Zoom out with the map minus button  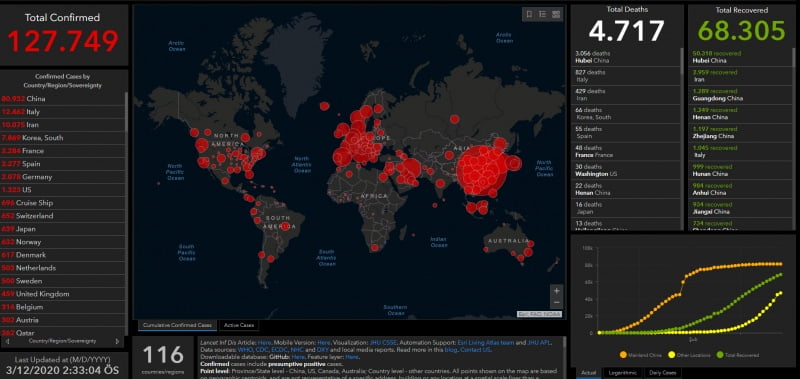[557, 302]
